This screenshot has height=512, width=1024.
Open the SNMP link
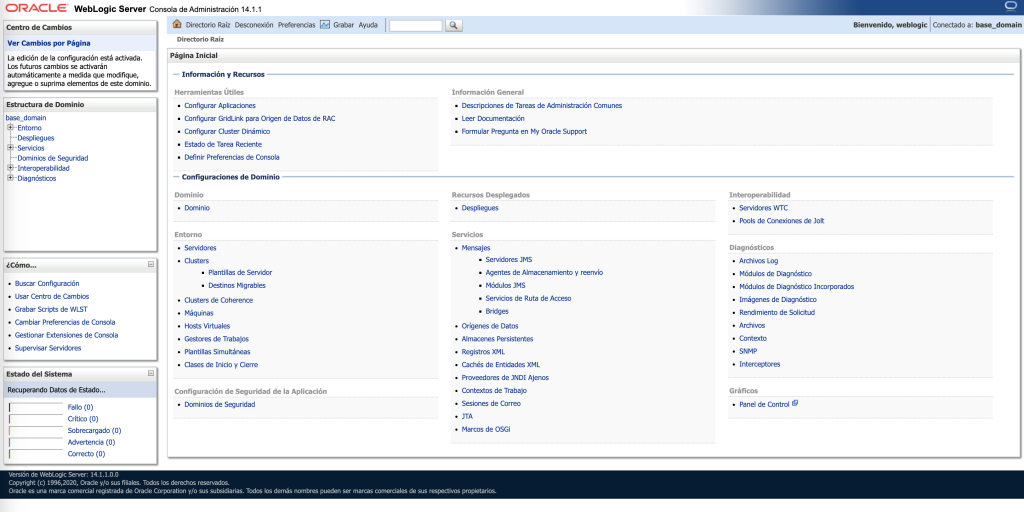click(748, 351)
